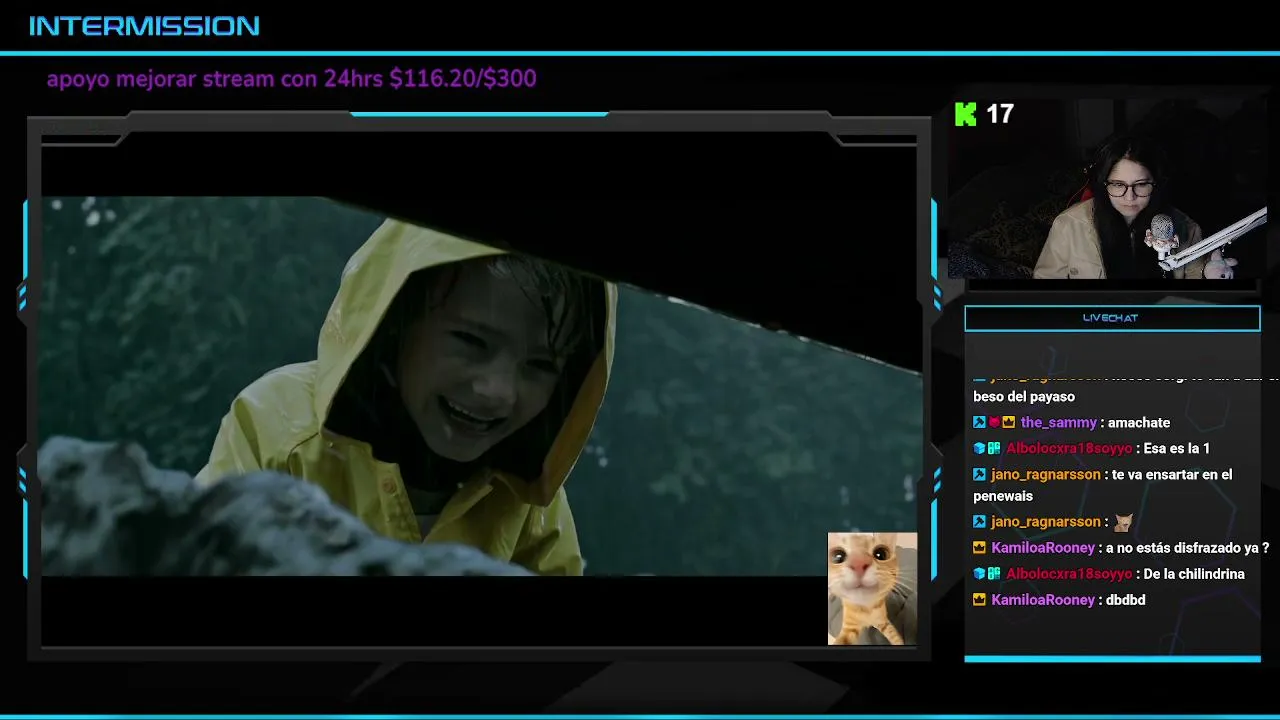
Task: Click the moderator badge on the "te va ensartar" message
Action: [x=979, y=475]
